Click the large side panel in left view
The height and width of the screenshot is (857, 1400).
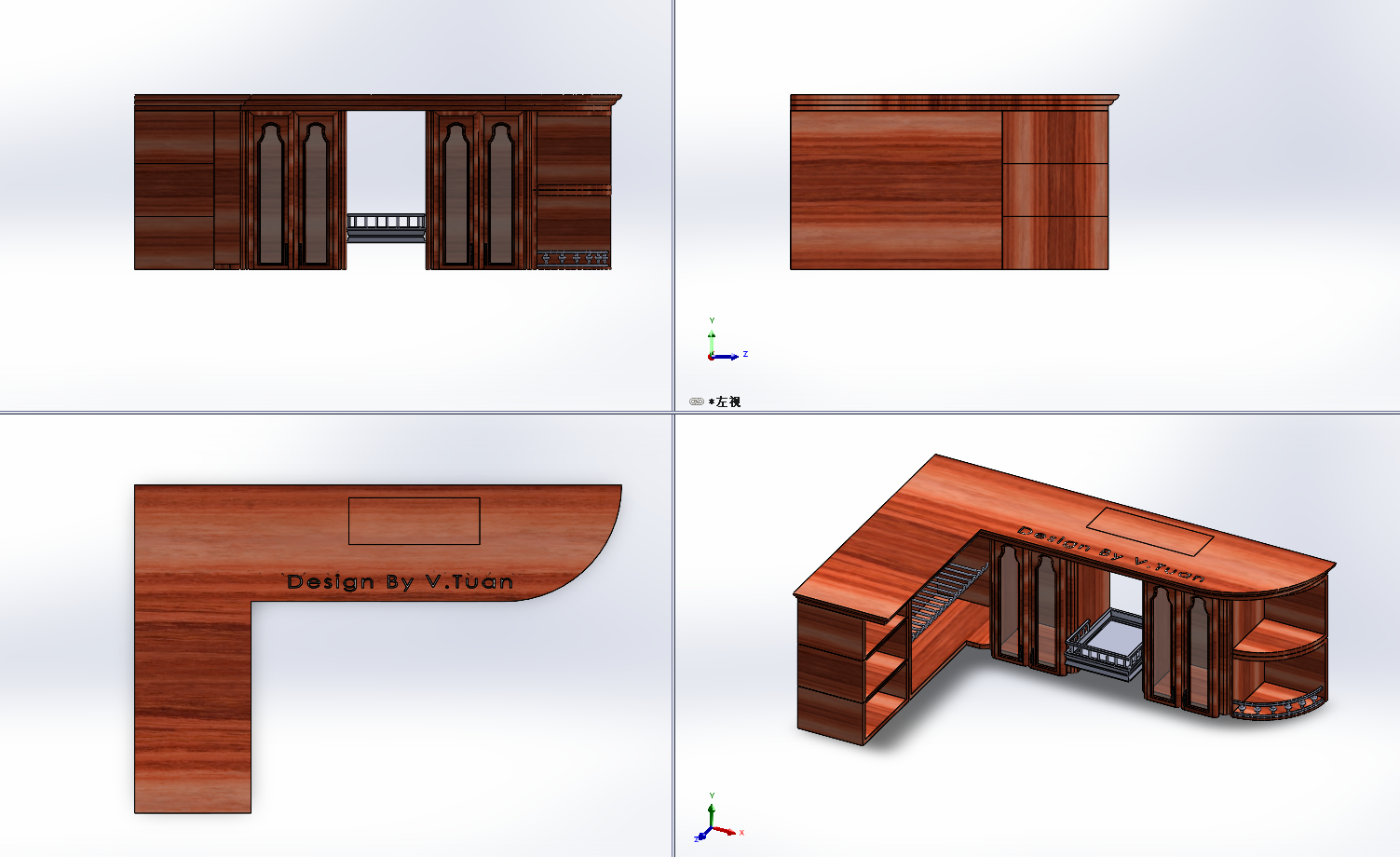coord(896,190)
